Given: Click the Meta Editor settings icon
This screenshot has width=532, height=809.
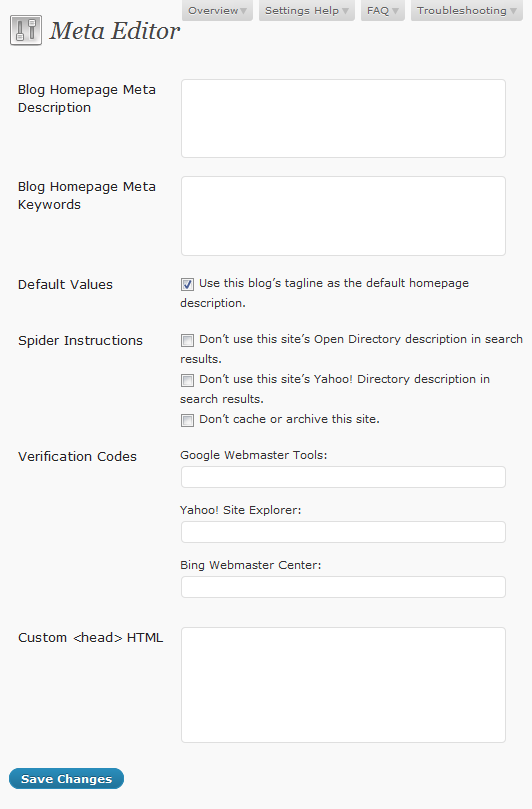Looking at the screenshot, I should (26, 31).
